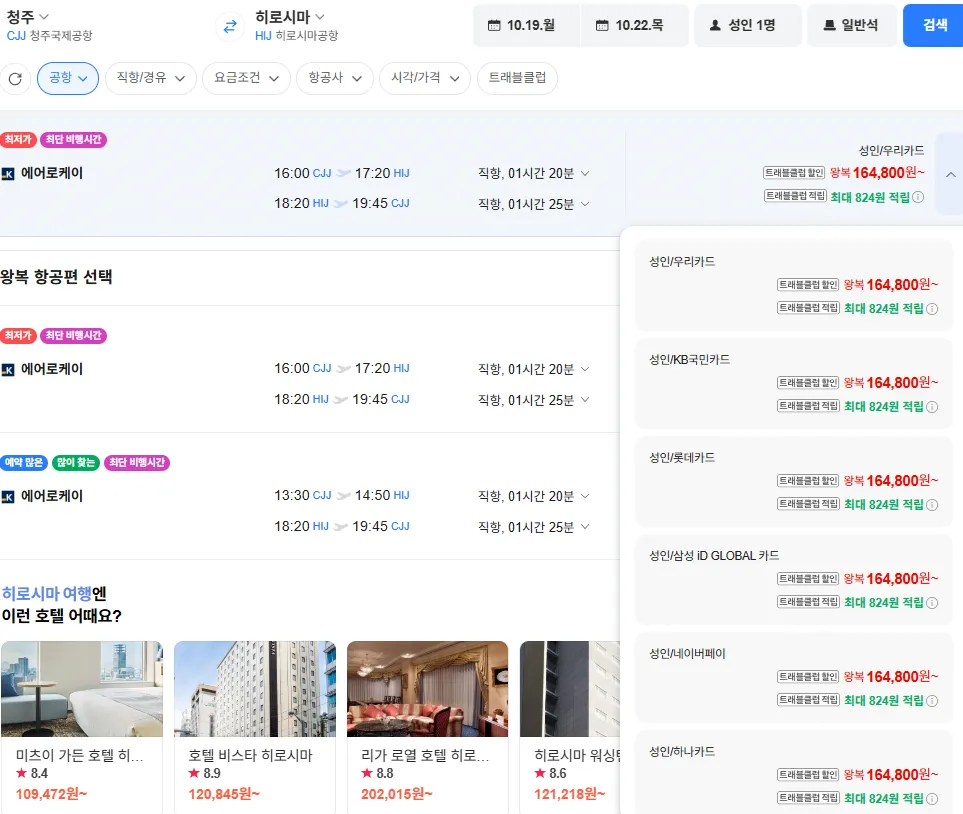This screenshot has height=814, width=963.
Task: Click info icon next to 성인/롯데카드 적립
Action: tap(932, 504)
